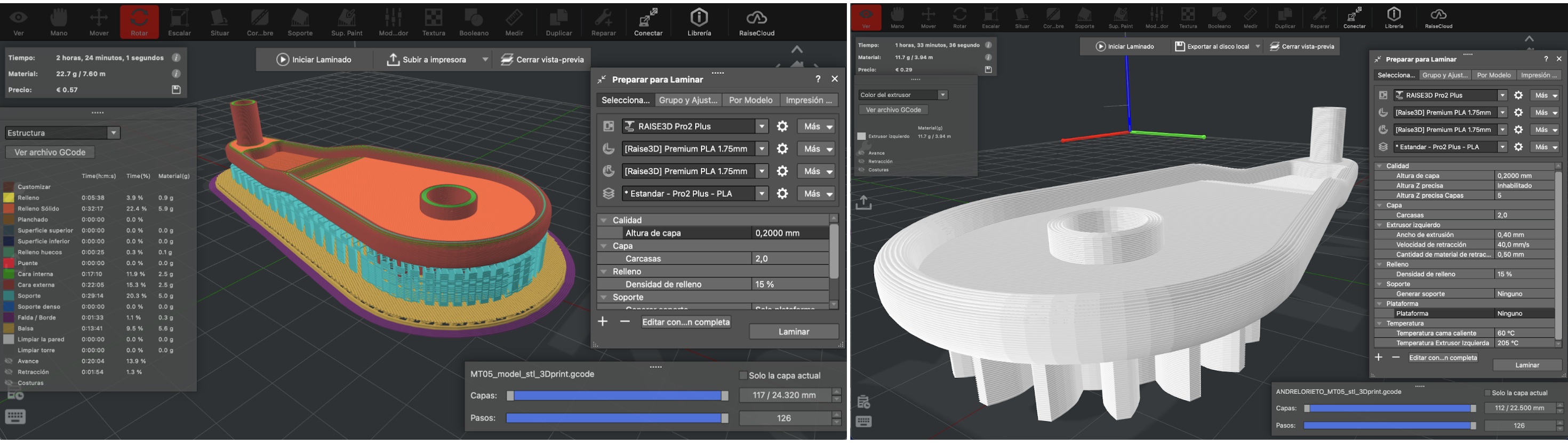Viewport: 1568px width, 443px height.
Task: Click the Reparar icon in the left window
Action: pos(603,21)
